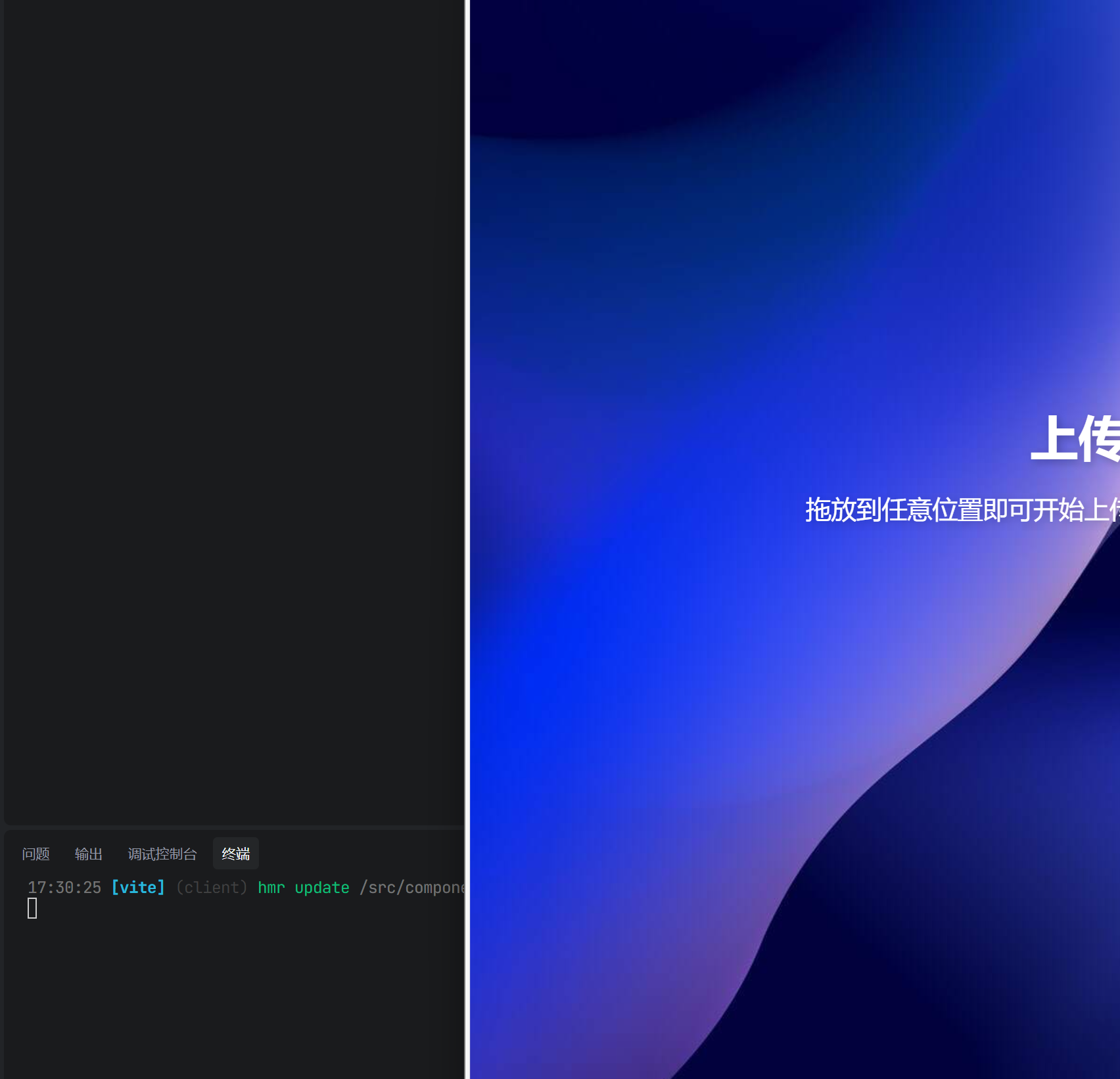The image size is (1120, 1079).
Task: Click the terminal block cursor
Action: [32, 909]
